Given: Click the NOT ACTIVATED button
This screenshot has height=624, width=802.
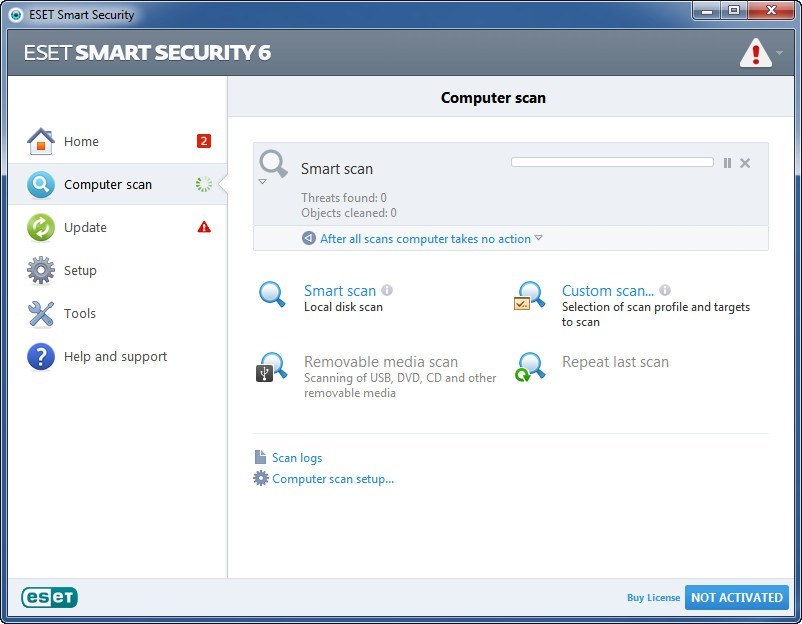Looking at the screenshot, I should pyautogui.click(x=737, y=597).
